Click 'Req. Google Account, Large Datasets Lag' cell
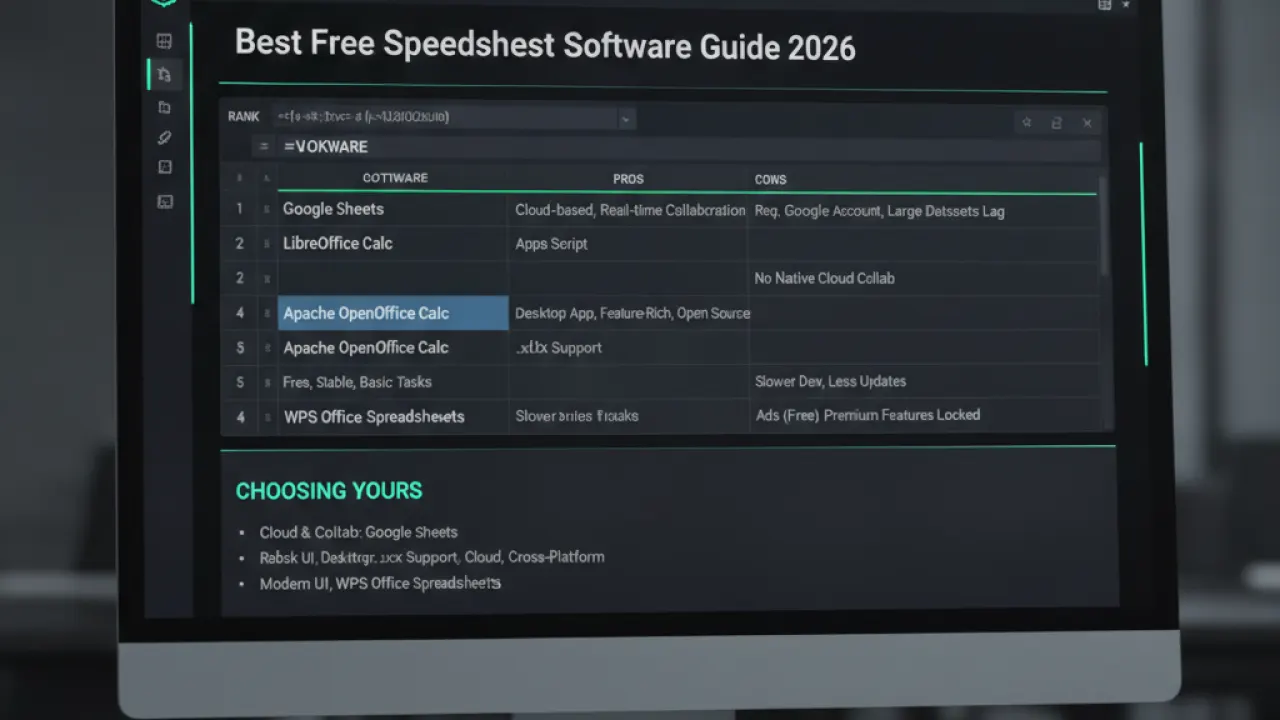 pos(925,211)
